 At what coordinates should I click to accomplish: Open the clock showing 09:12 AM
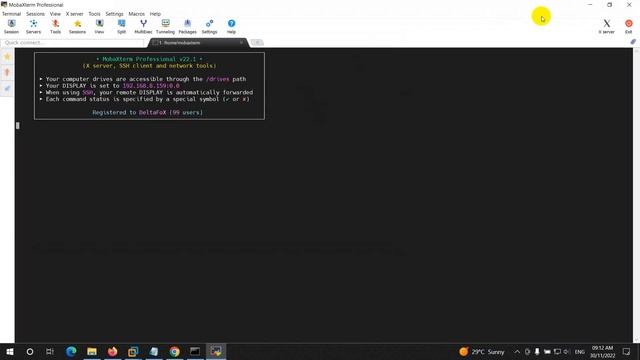(602, 351)
